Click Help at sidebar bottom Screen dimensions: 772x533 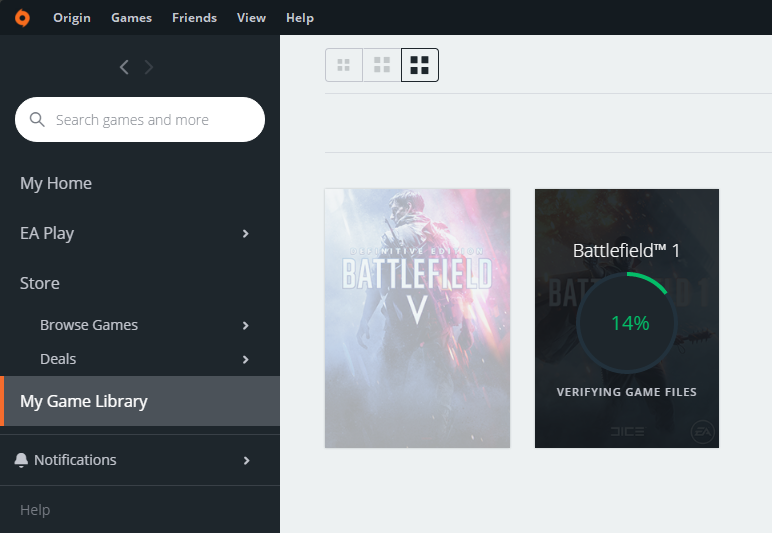pos(35,510)
